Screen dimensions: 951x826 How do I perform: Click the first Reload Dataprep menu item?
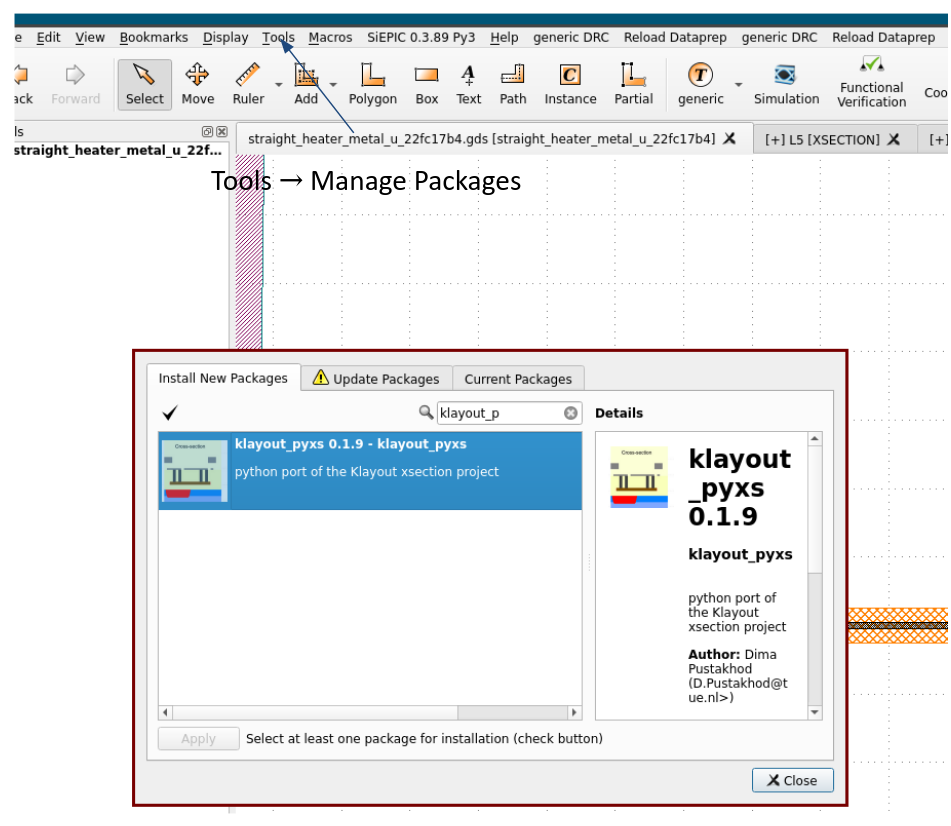coord(675,38)
